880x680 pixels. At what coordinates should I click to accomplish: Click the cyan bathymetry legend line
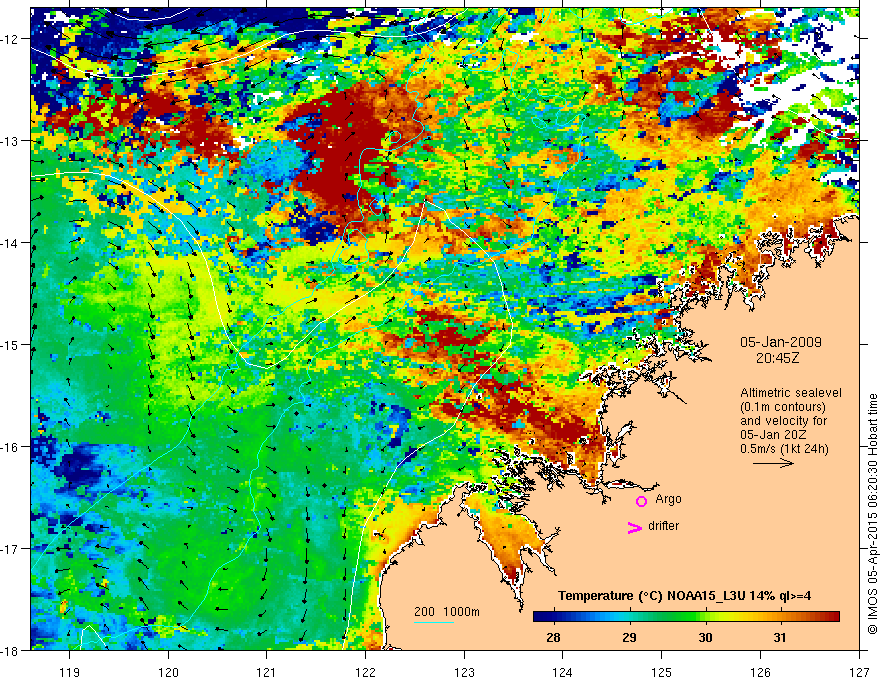(x=434, y=622)
